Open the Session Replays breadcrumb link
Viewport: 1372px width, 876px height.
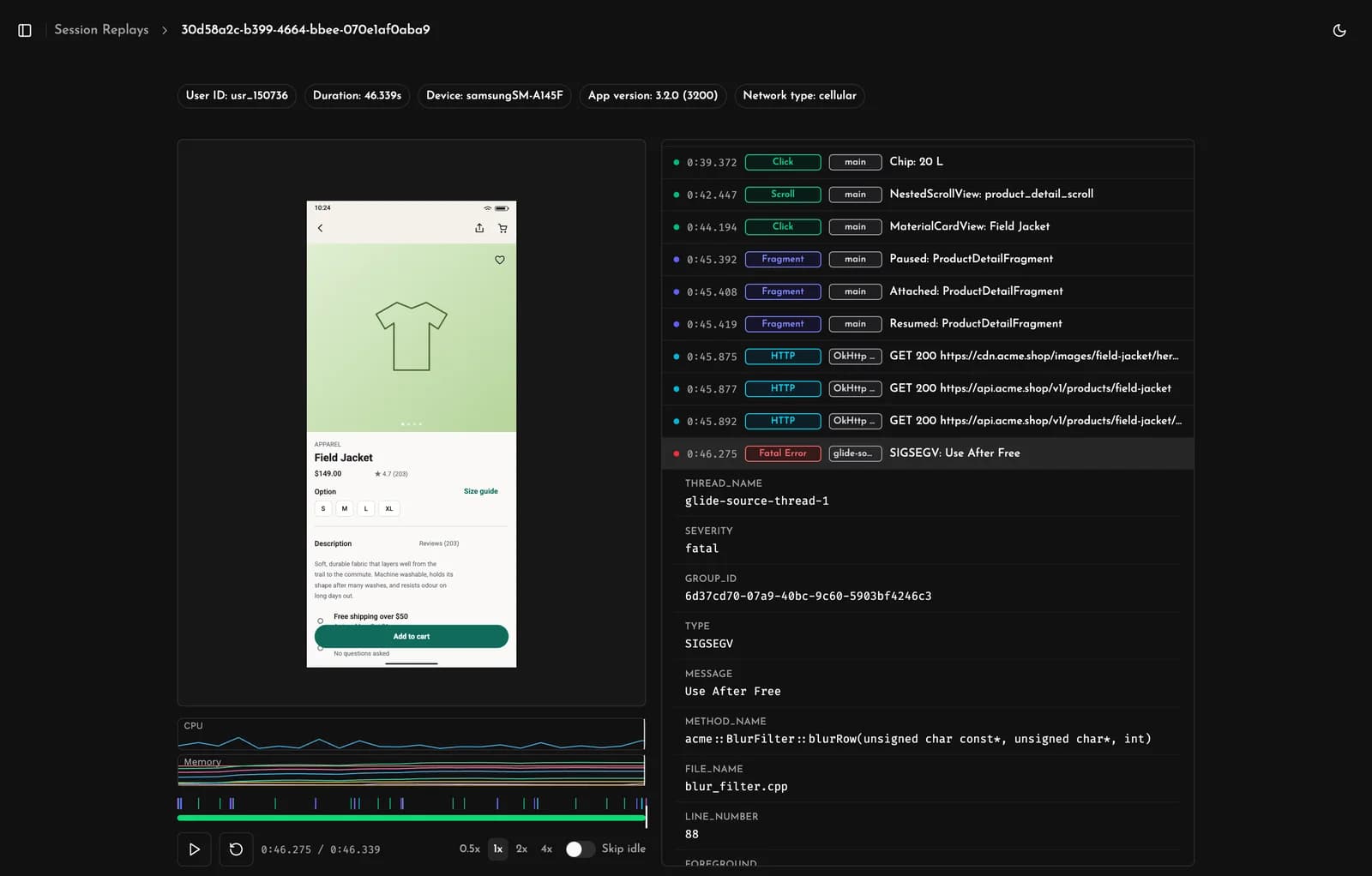(101, 30)
